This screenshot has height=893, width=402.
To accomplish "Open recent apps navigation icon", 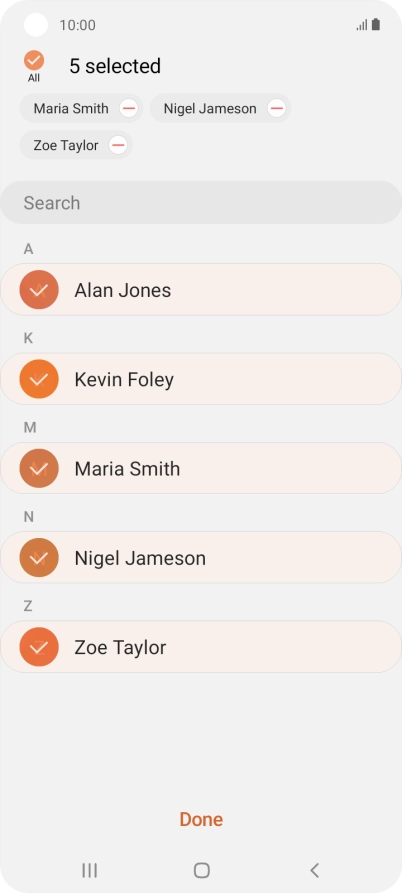I will pyautogui.click(x=89, y=870).
